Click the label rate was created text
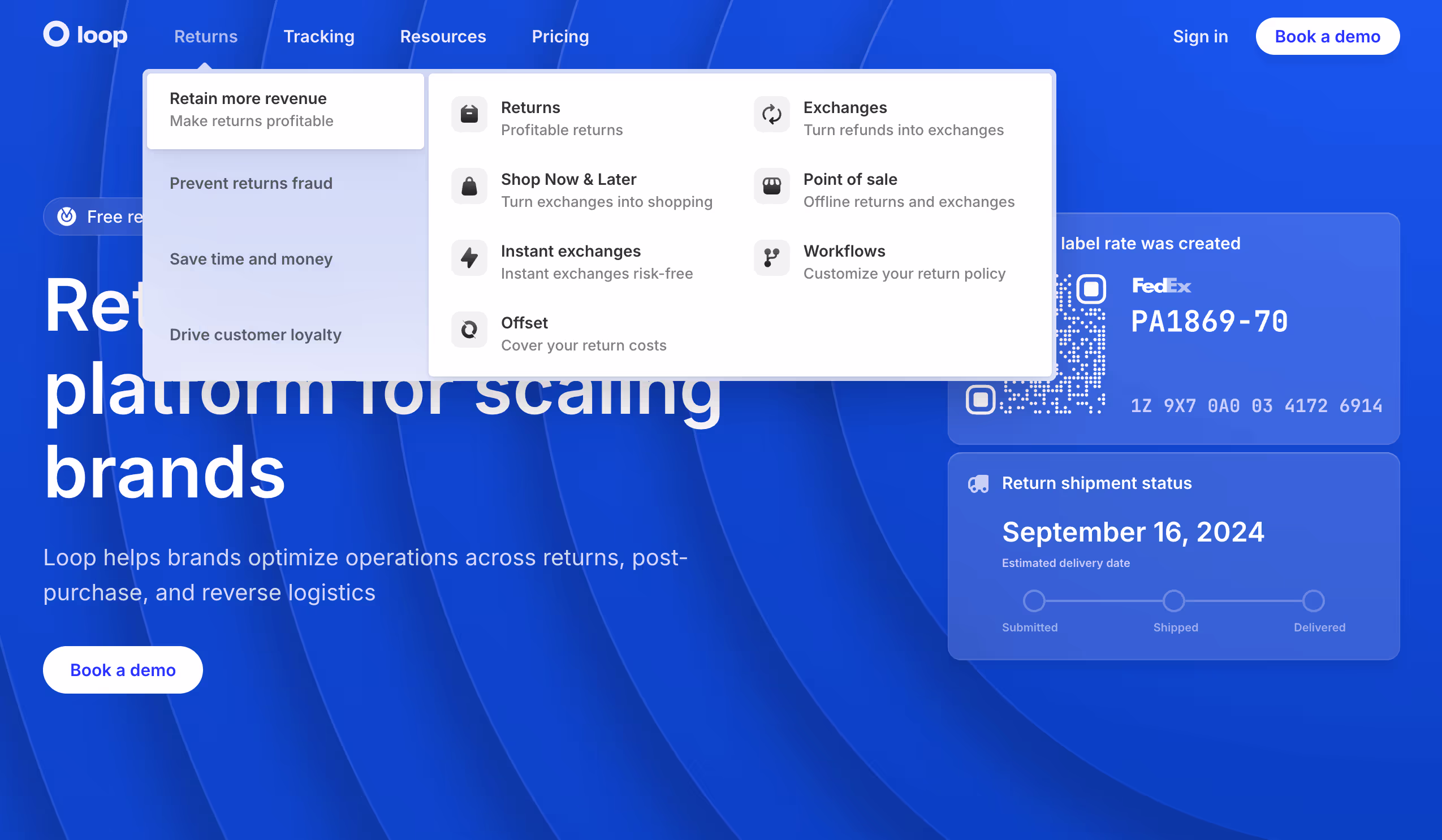Viewport: 1442px width, 840px height. tap(1151, 244)
